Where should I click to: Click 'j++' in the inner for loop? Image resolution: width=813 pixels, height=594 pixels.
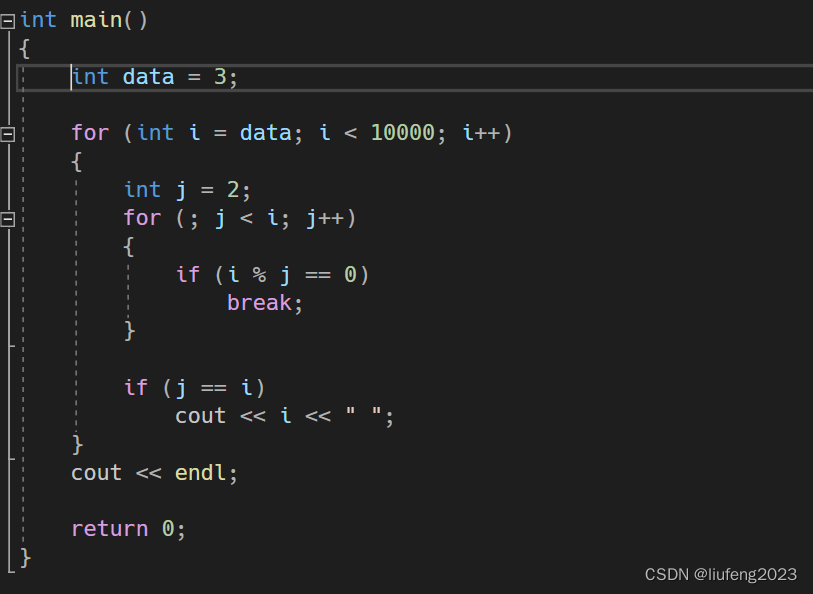point(325,218)
